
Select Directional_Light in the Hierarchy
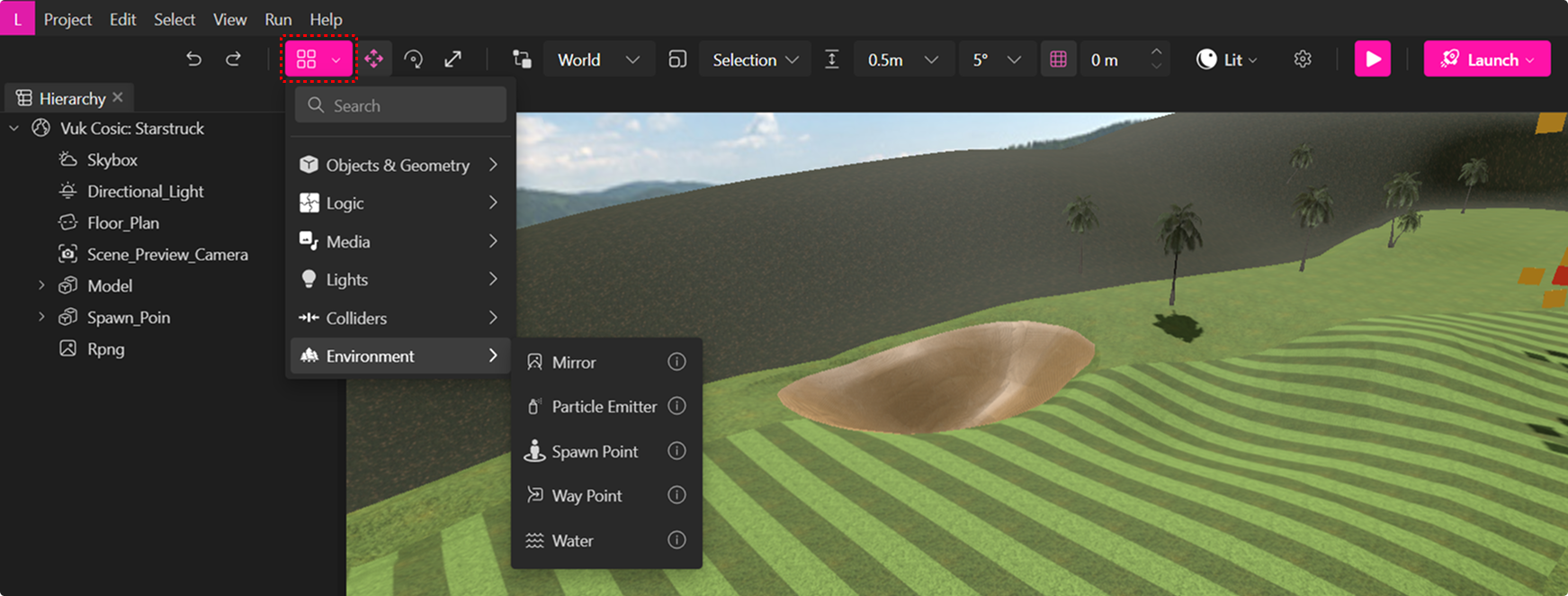point(145,191)
